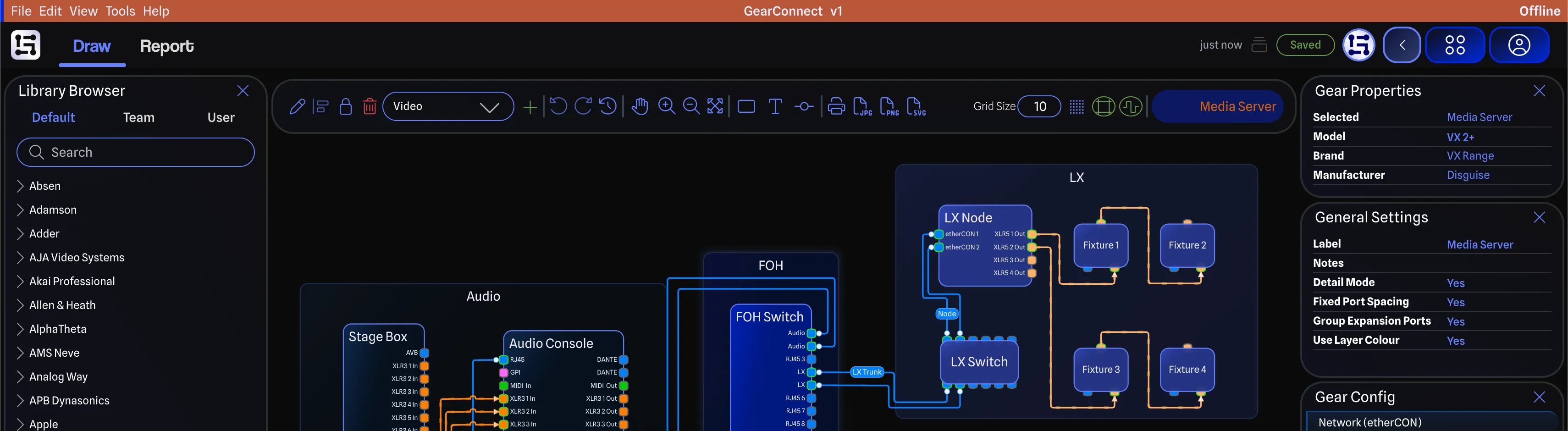
Task: Redo the last action
Action: pyautogui.click(x=583, y=106)
